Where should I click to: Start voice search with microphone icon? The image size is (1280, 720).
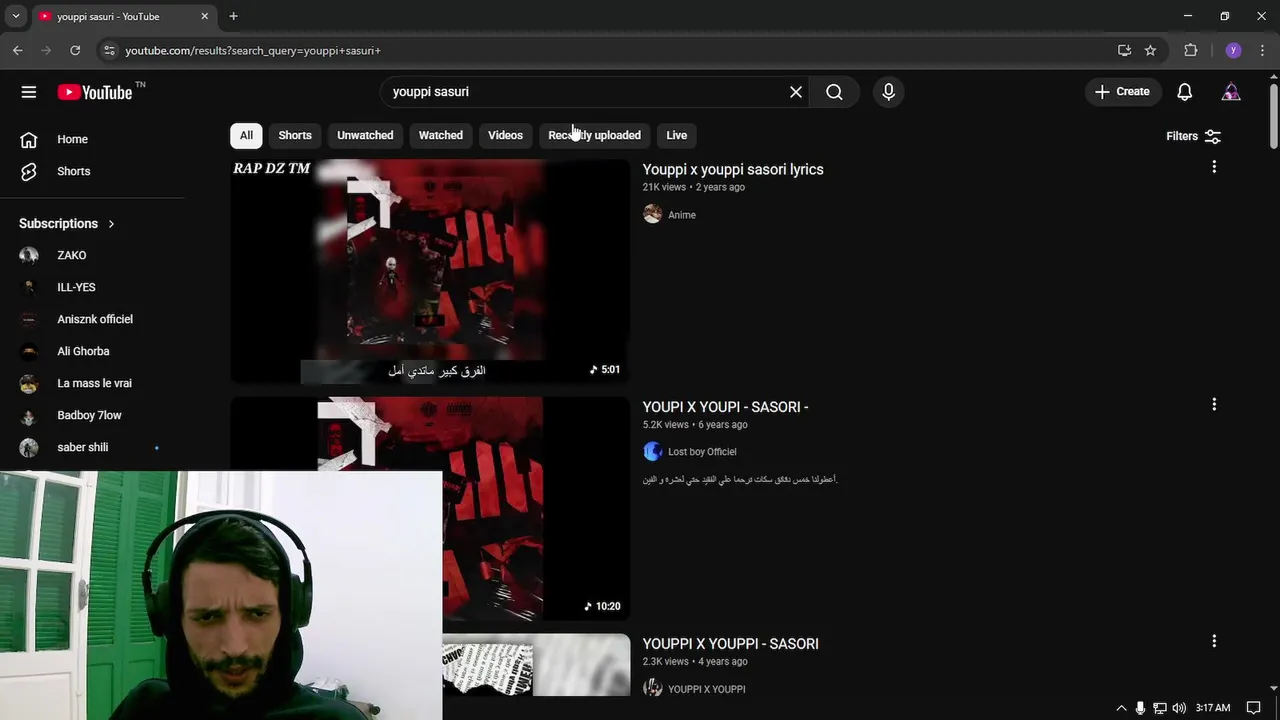pyautogui.click(x=888, y=92)
